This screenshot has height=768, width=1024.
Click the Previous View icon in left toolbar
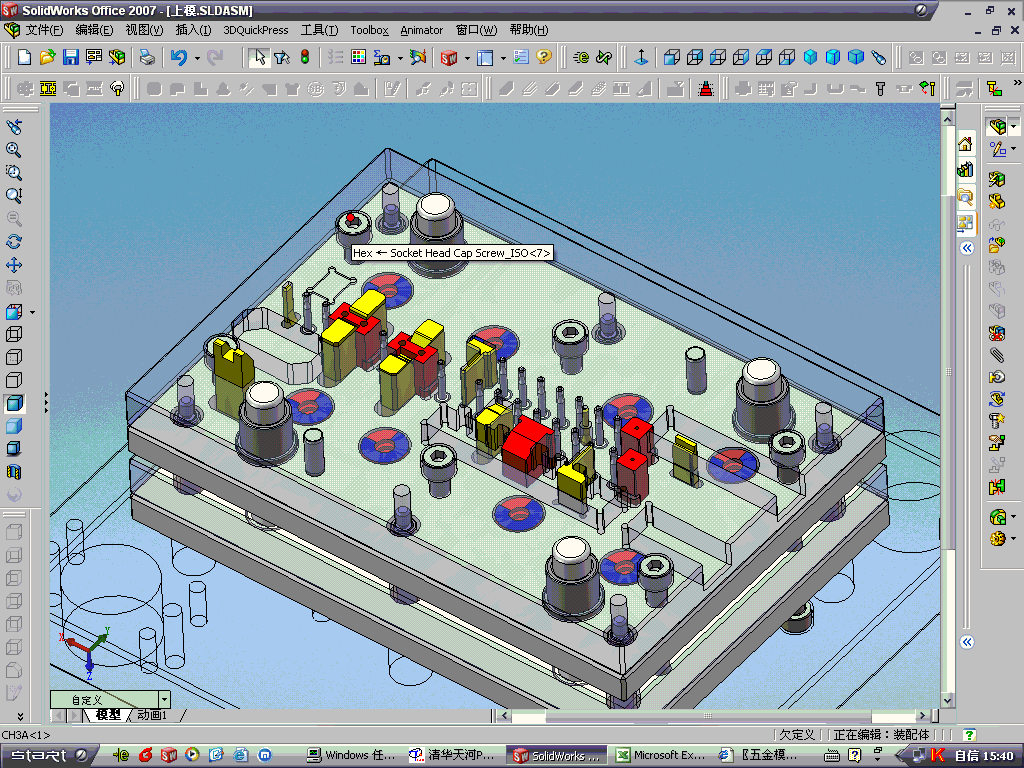[x=14, y=126]
